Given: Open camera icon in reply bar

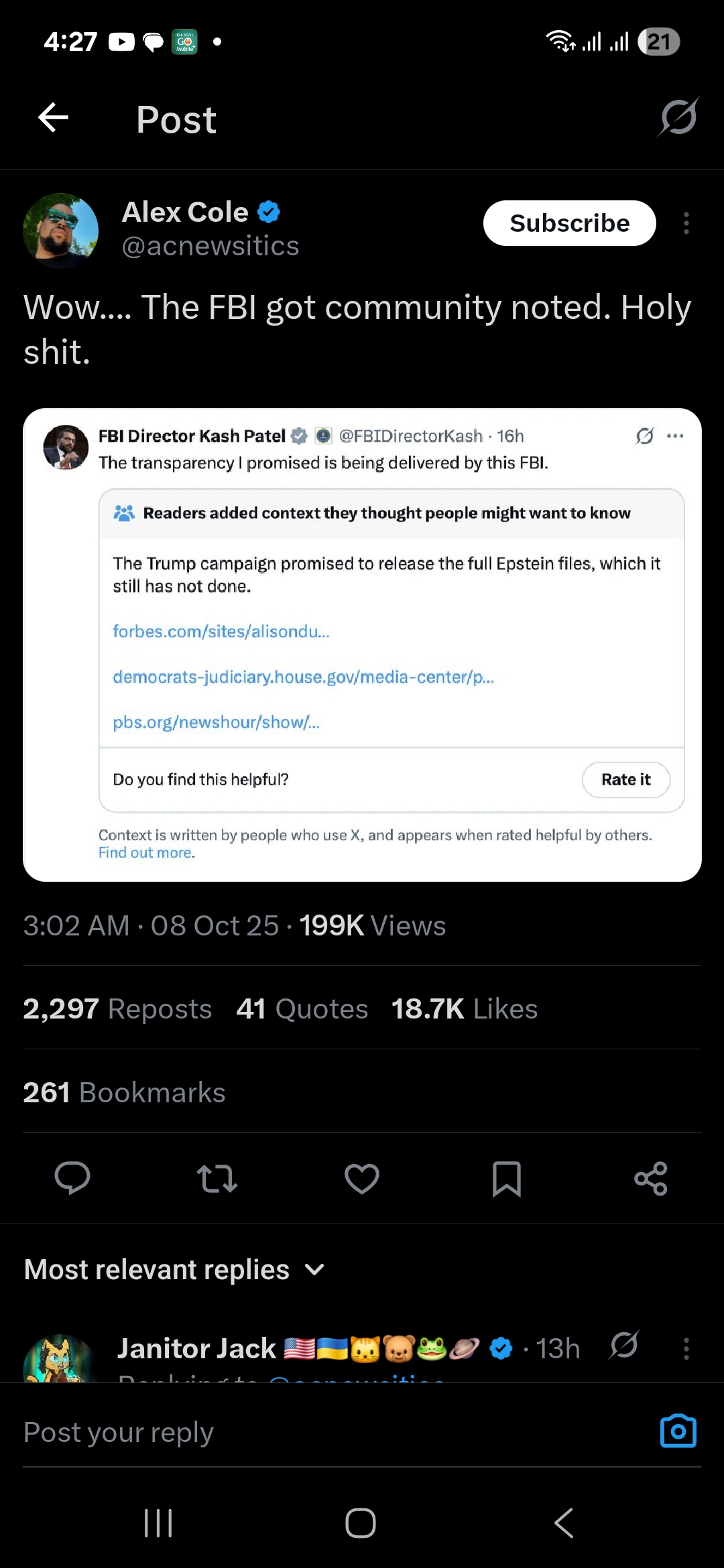Looking at the screenshot, I should [x=678, y=1431].
